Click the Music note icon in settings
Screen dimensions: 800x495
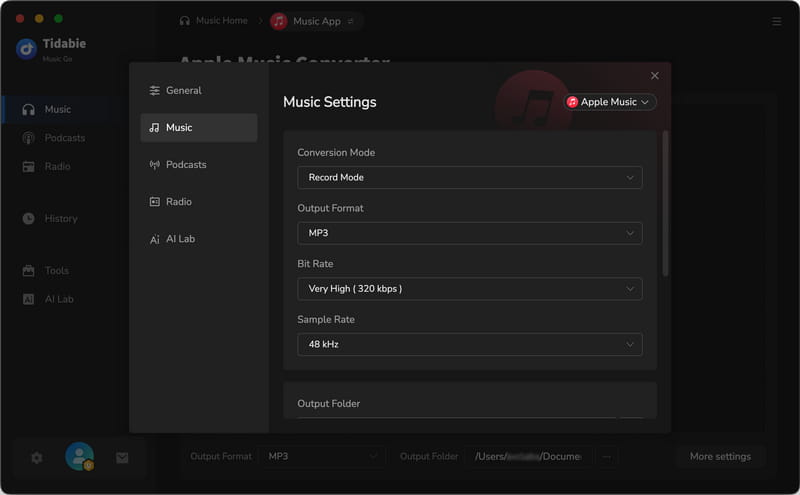click(x=154, y=128)
